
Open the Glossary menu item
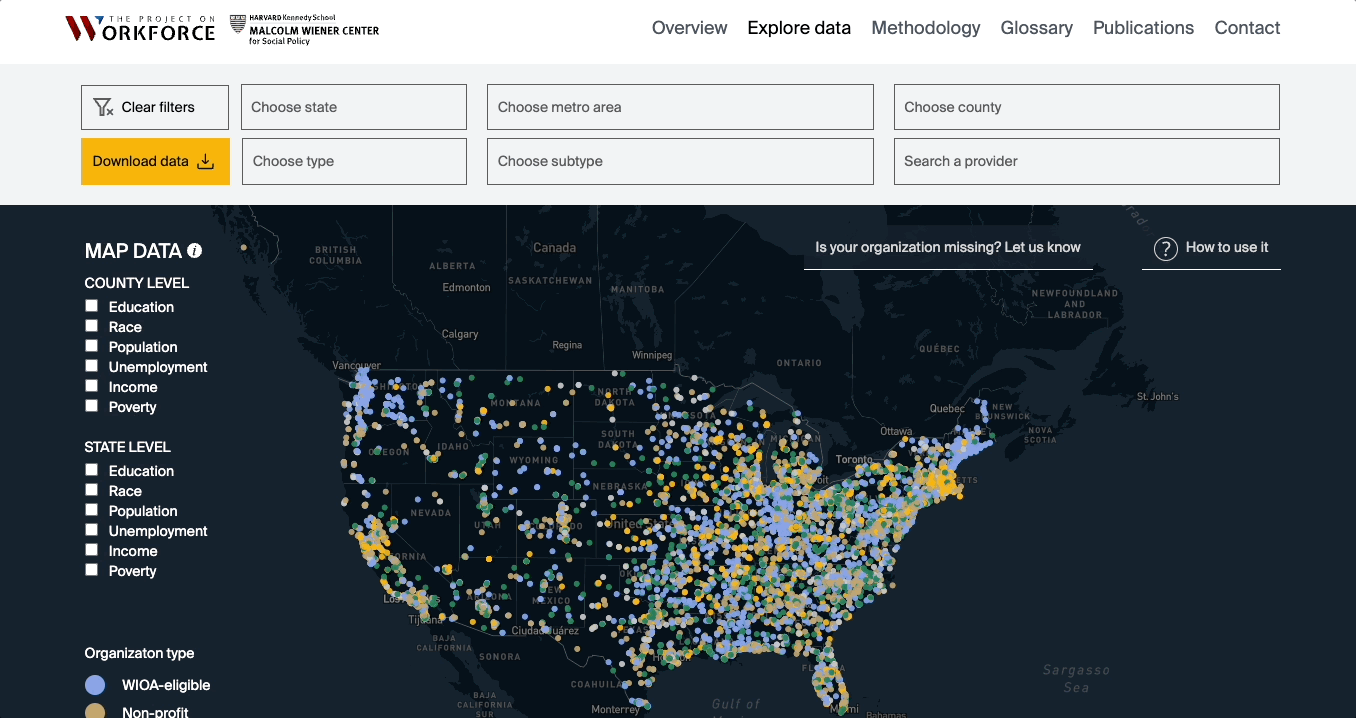pos(1036,28)
